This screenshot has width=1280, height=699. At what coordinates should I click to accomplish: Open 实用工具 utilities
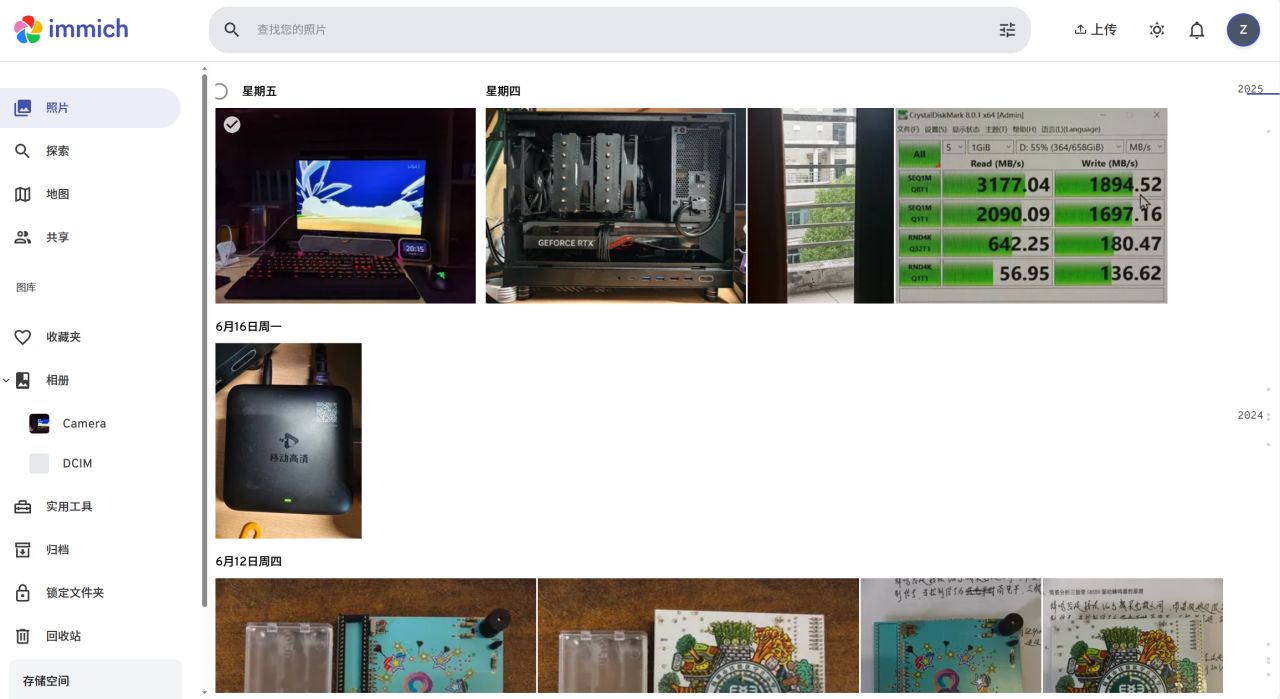[x=90, y=507]
